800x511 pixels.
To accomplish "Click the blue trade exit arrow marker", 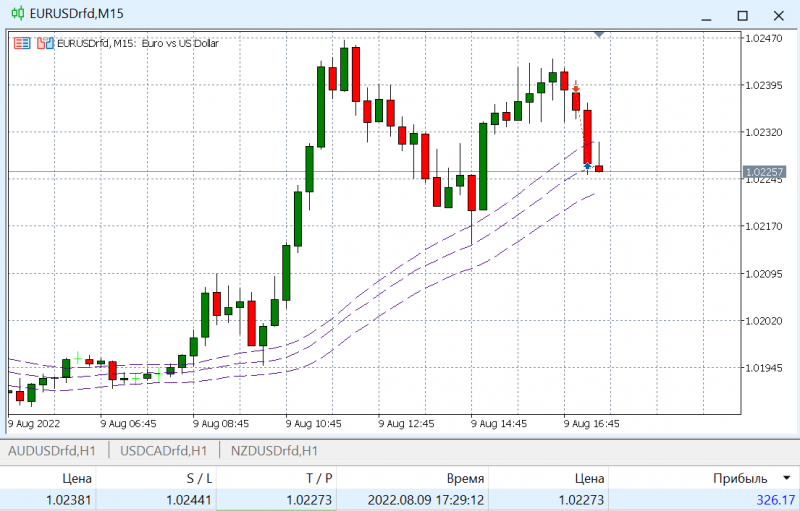I will click(x=587, y=165).
